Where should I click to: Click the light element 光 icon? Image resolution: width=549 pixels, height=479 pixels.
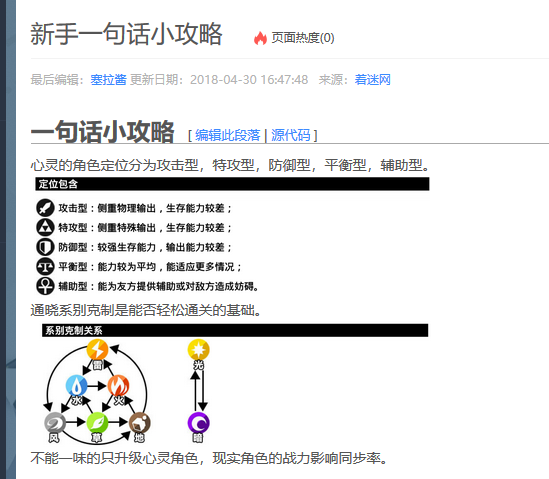[x=199, y=349]
